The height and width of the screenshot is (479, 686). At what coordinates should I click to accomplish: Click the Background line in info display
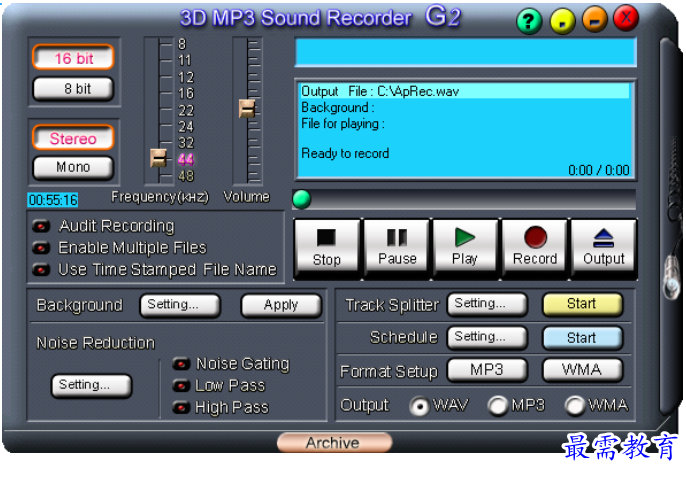pyautogui.click(x=338, y=108)
